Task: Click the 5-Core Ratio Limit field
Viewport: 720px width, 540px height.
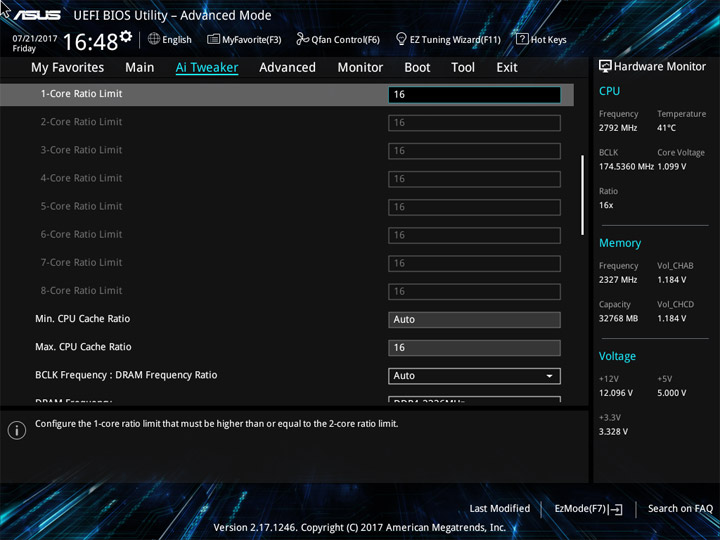Action: pos(474,207)
